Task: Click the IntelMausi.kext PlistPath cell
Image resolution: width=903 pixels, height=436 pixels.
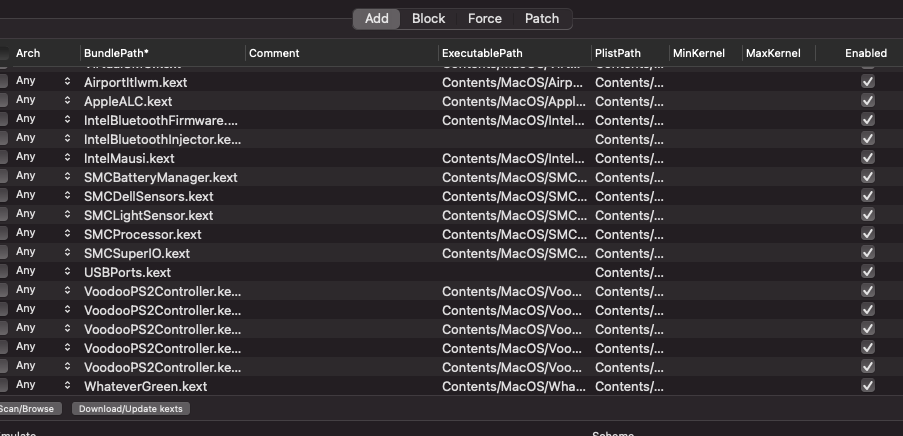Action: [x=629, y=158]
